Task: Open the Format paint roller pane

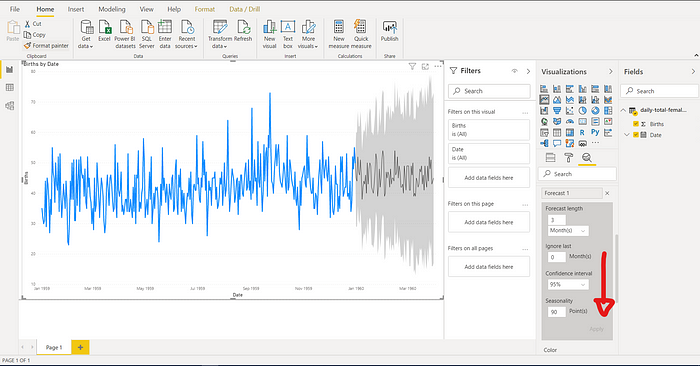Action: (568, 158)
